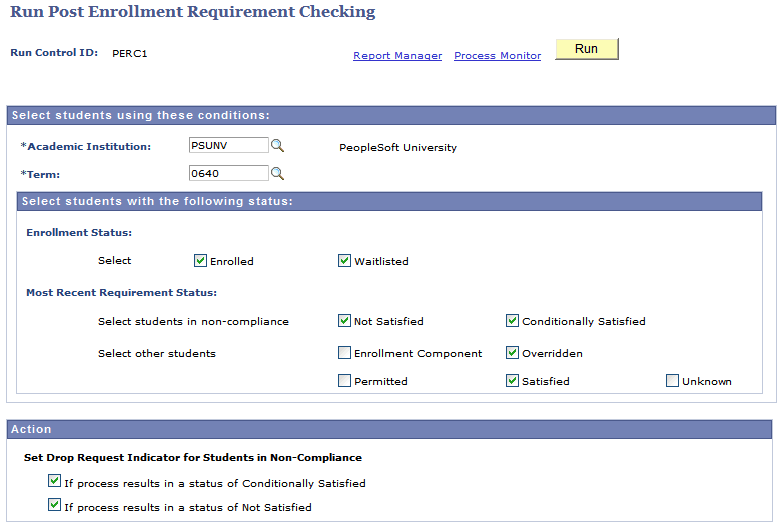Toggle the Conditionally Satisfied status checkbox

coord(512,320)
